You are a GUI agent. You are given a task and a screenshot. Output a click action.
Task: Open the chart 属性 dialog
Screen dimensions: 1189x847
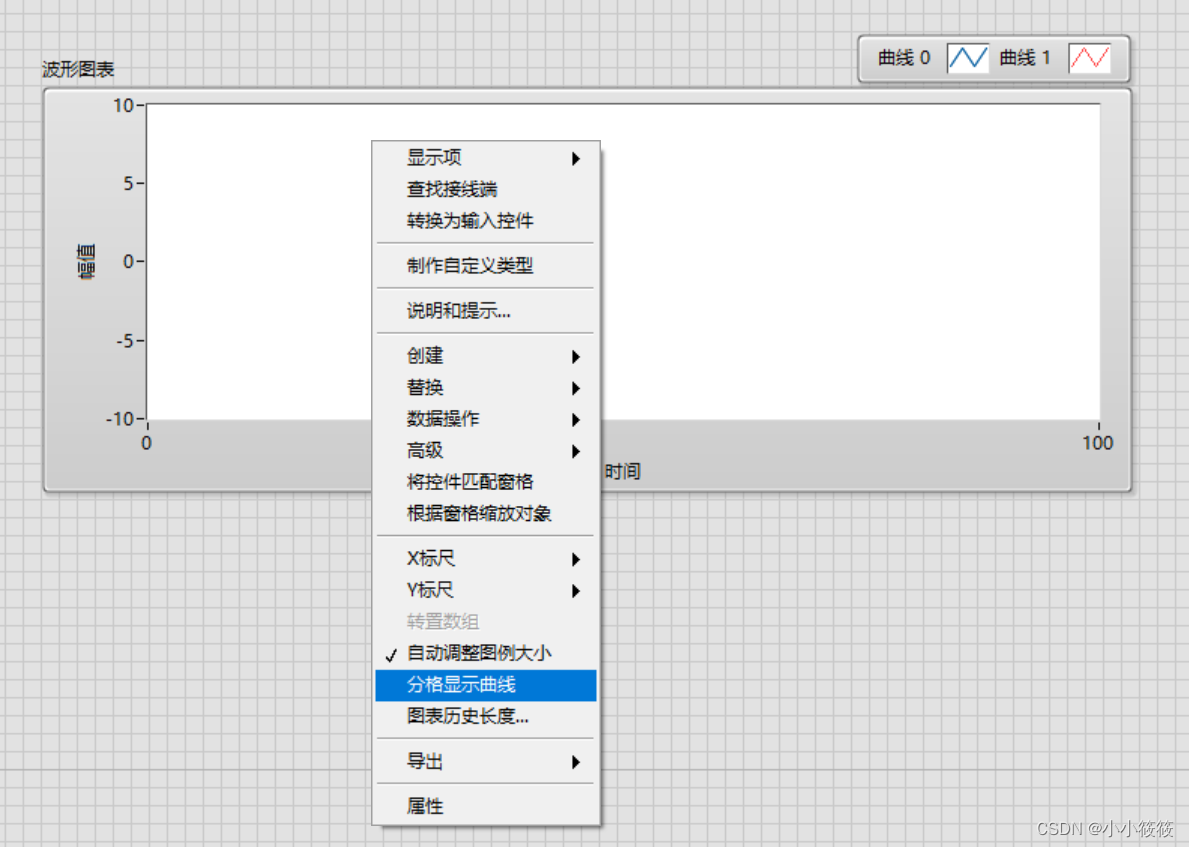pyautogui.click(x=423, y=805)
